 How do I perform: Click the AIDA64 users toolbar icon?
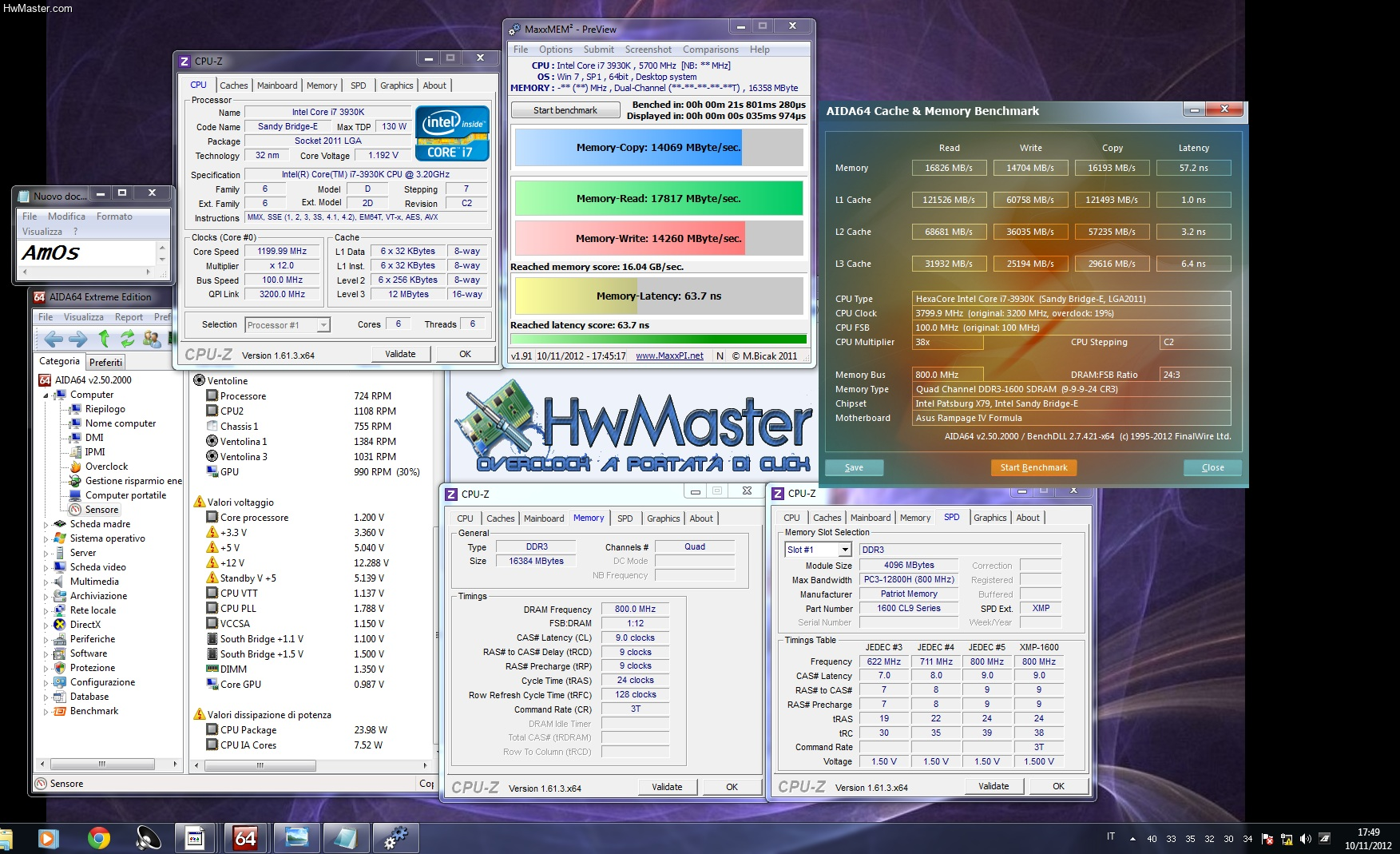(151, 339)
